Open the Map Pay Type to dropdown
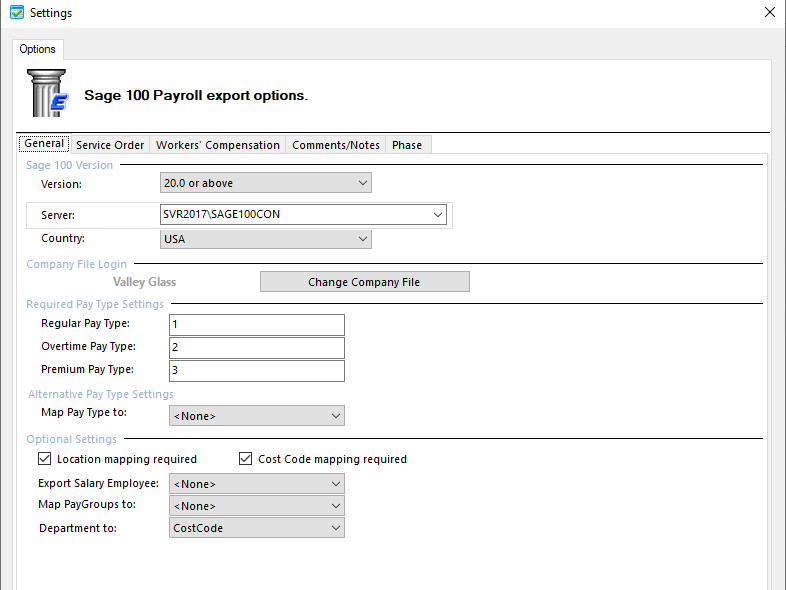The width and height of the screenshot is (786, 590). 257,416
